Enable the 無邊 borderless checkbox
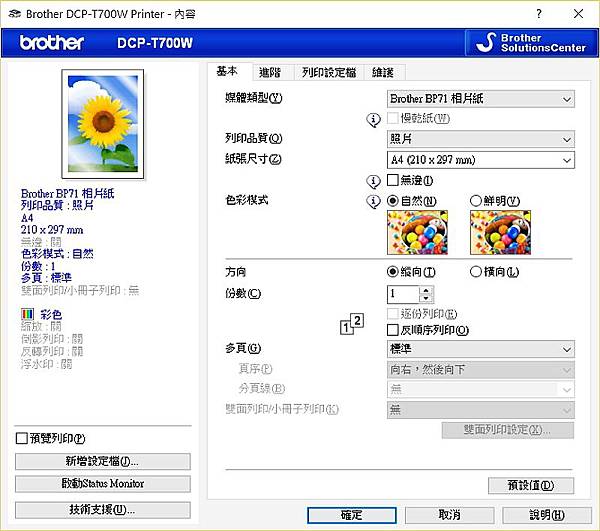Viewport: 600px width, 531px height. (x=393, y=180)
